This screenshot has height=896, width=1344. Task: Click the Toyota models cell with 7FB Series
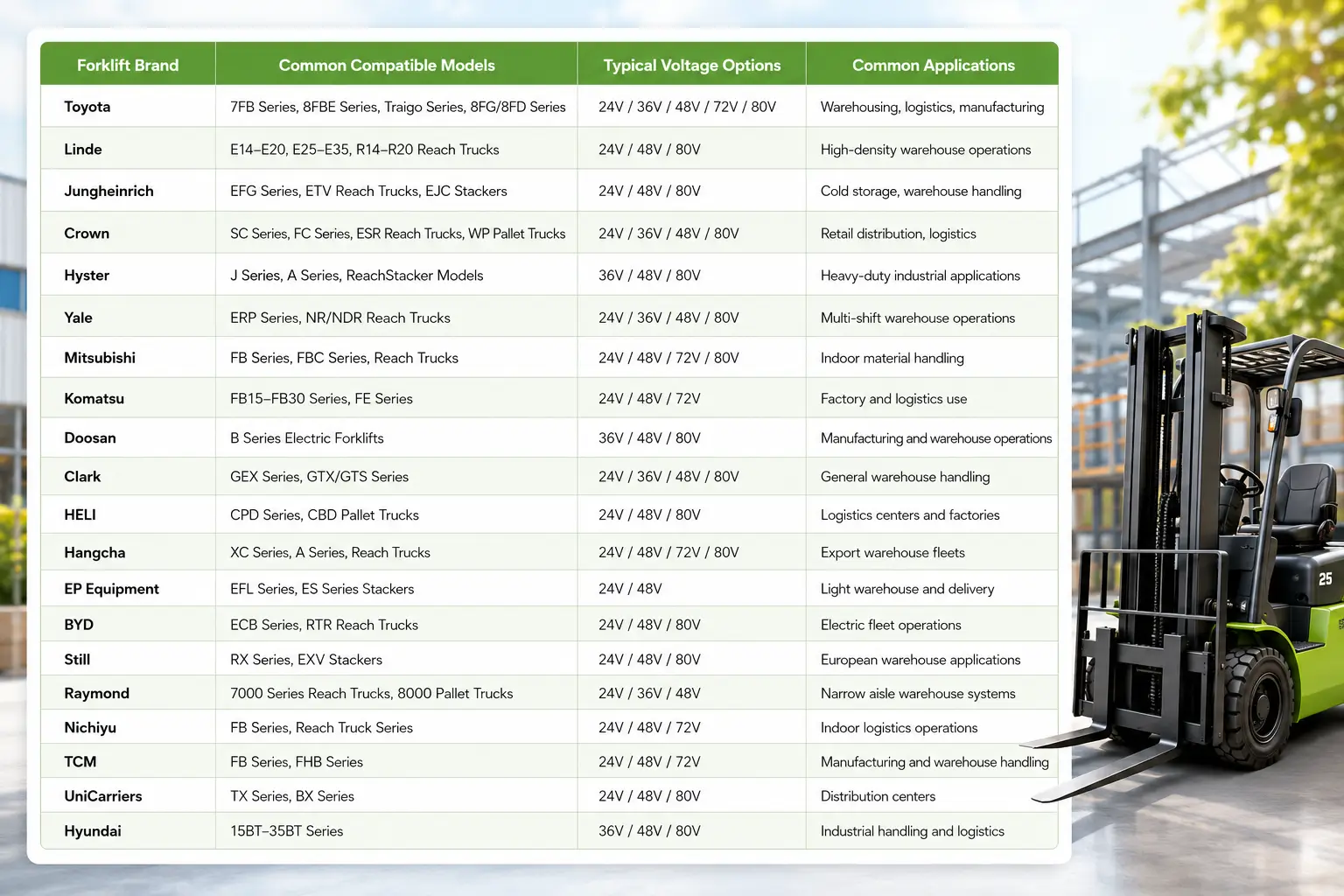point(396,107)
